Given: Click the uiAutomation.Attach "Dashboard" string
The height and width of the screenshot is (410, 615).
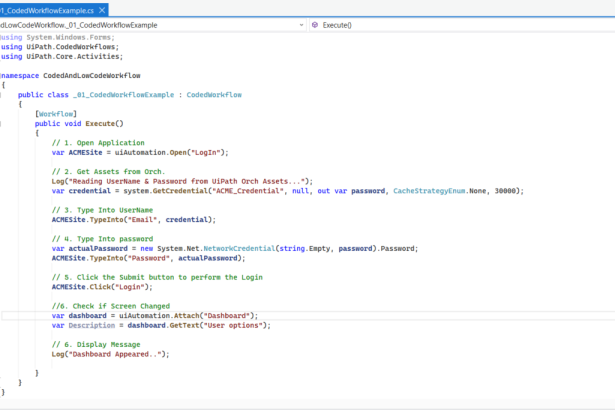Looking at the screenshot, I should pos(227,315).
